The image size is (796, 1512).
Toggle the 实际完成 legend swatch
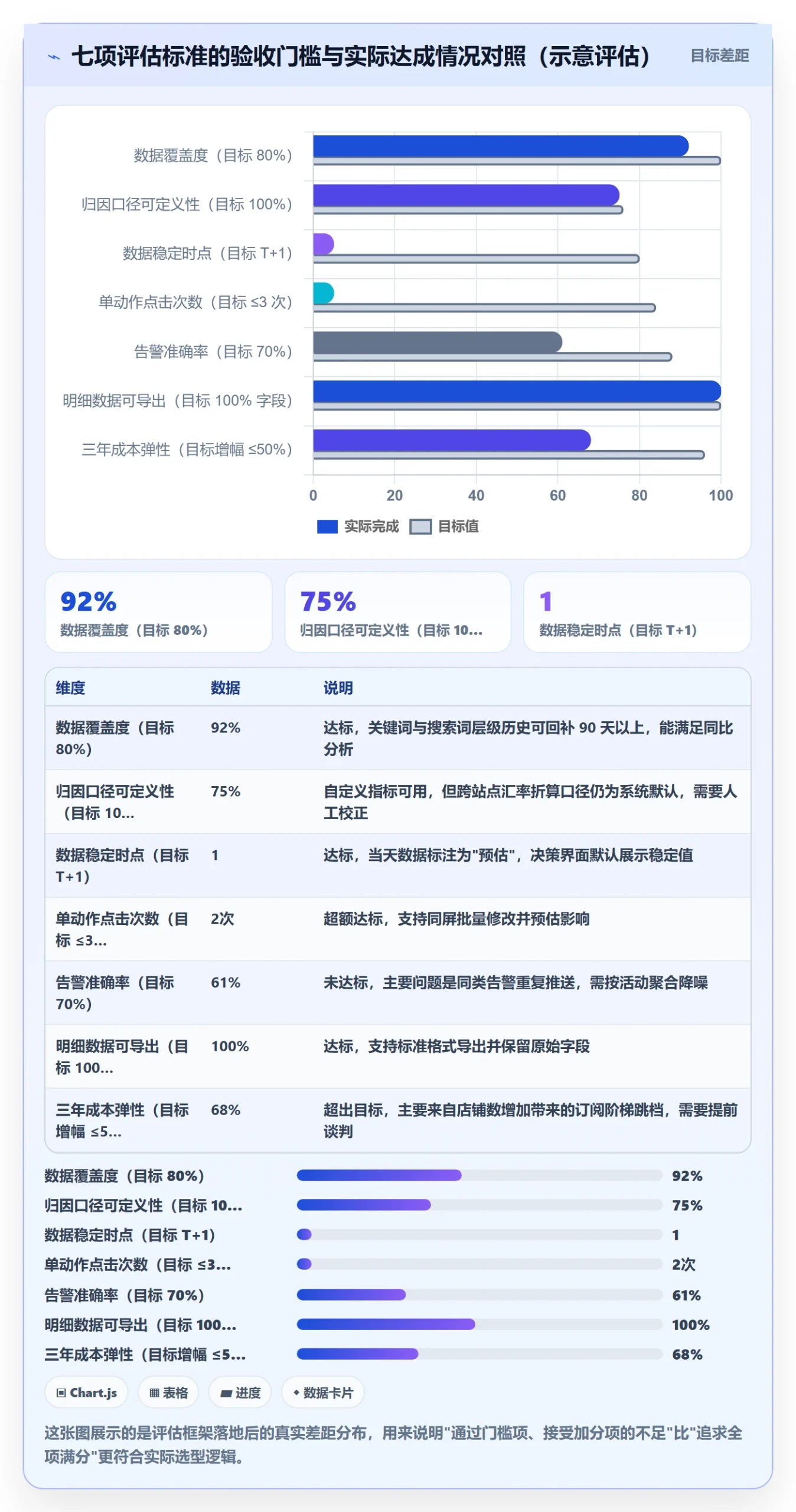pyautogui.click(x=327, y=526)
